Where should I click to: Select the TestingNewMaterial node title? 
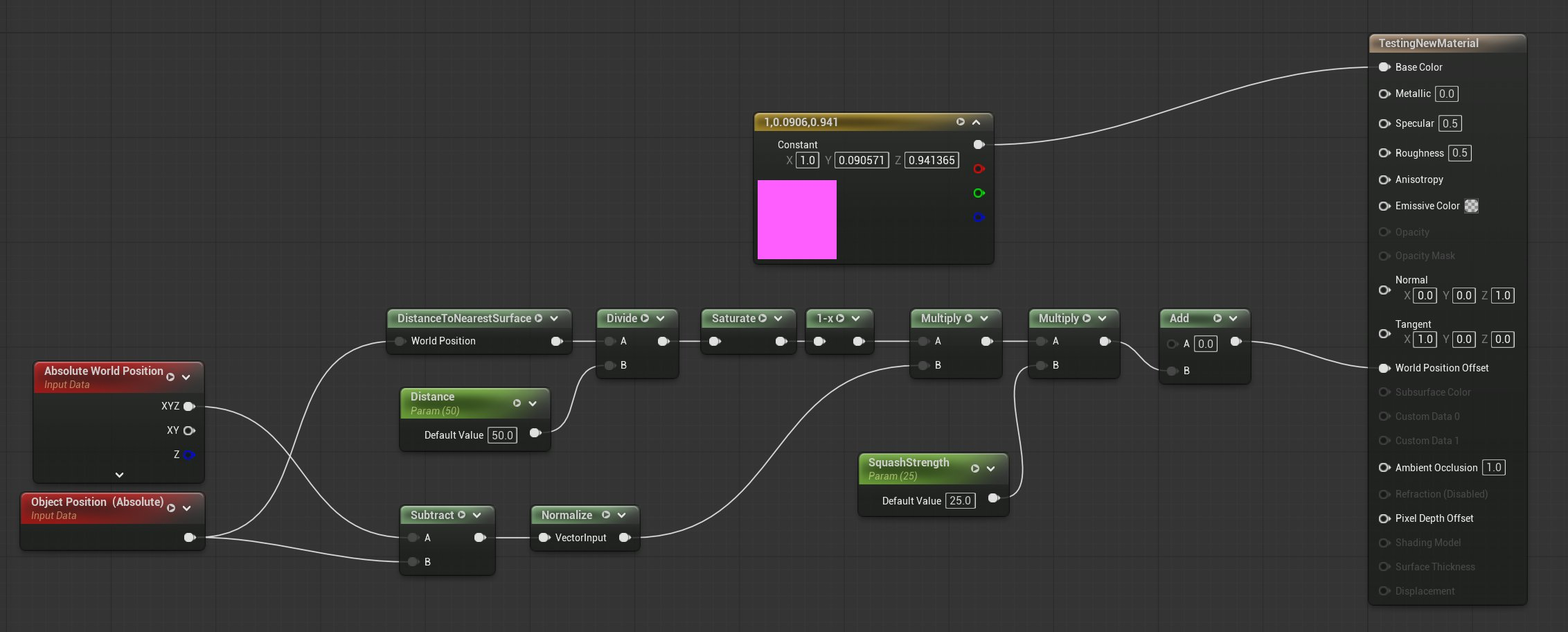pyautogui.click(x=1428, y=43)
